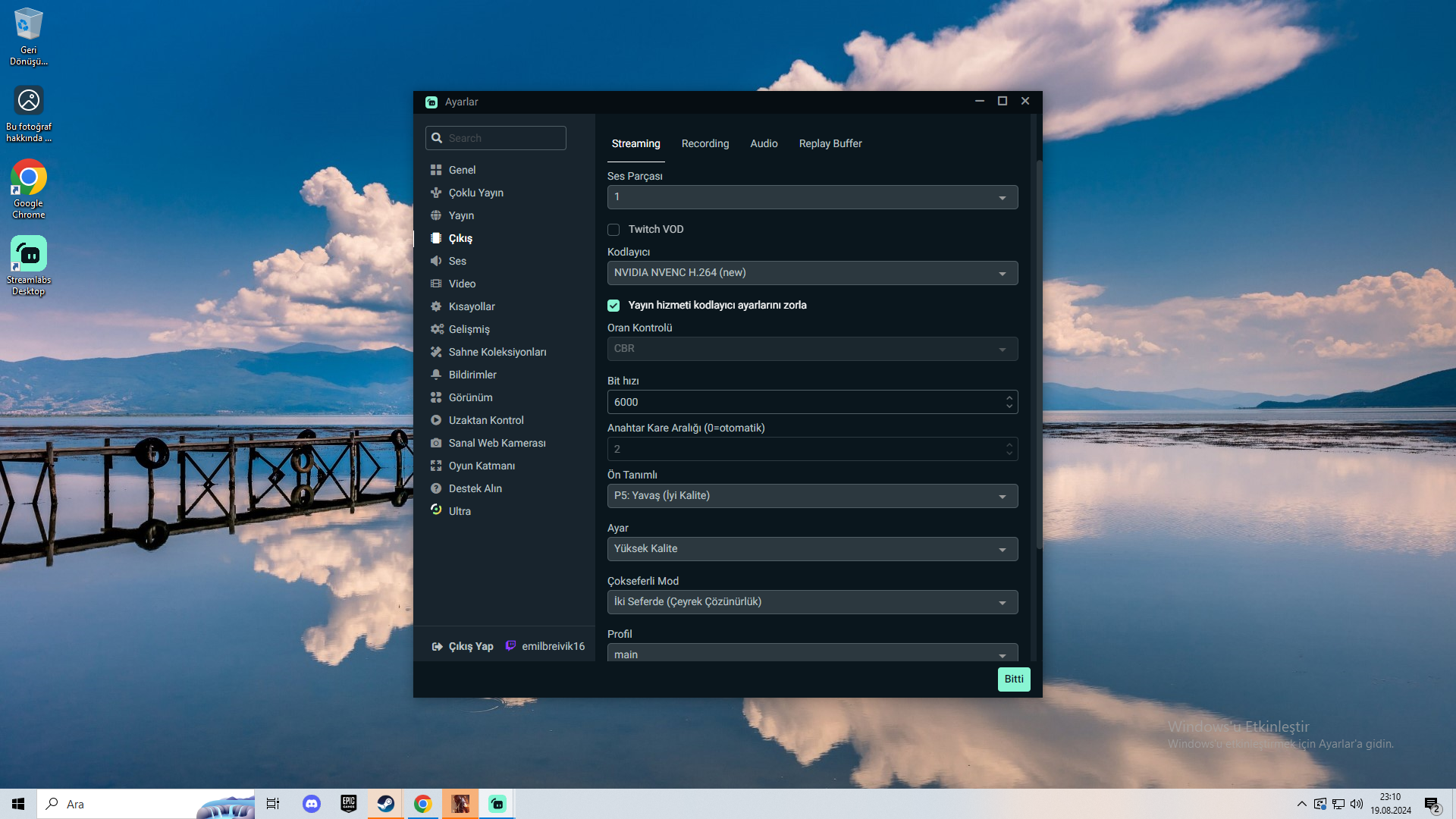Switch to the Replay Buffer tab
This screenshot has height=819, width=1456.
click(830, 143)
